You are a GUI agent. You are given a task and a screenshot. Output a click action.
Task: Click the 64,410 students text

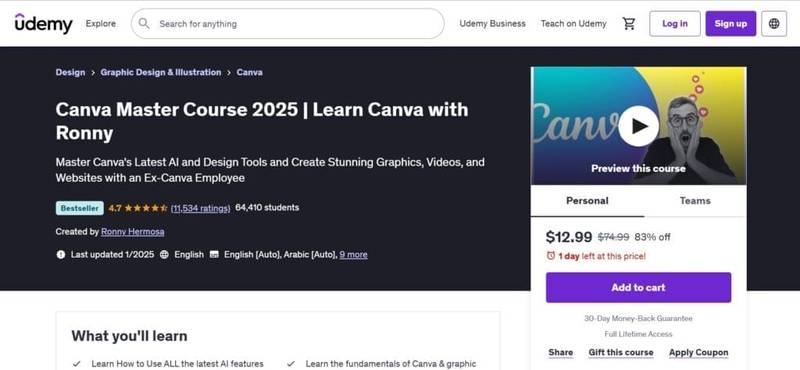[x=267, y=208]
